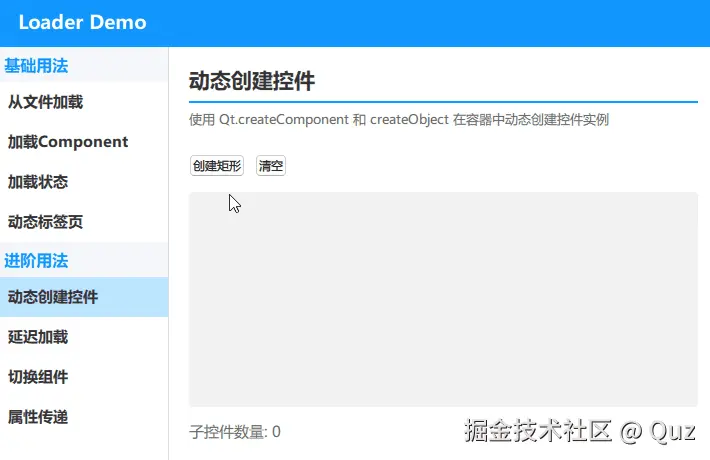Click the 动态创建控件 page heading

252,81
